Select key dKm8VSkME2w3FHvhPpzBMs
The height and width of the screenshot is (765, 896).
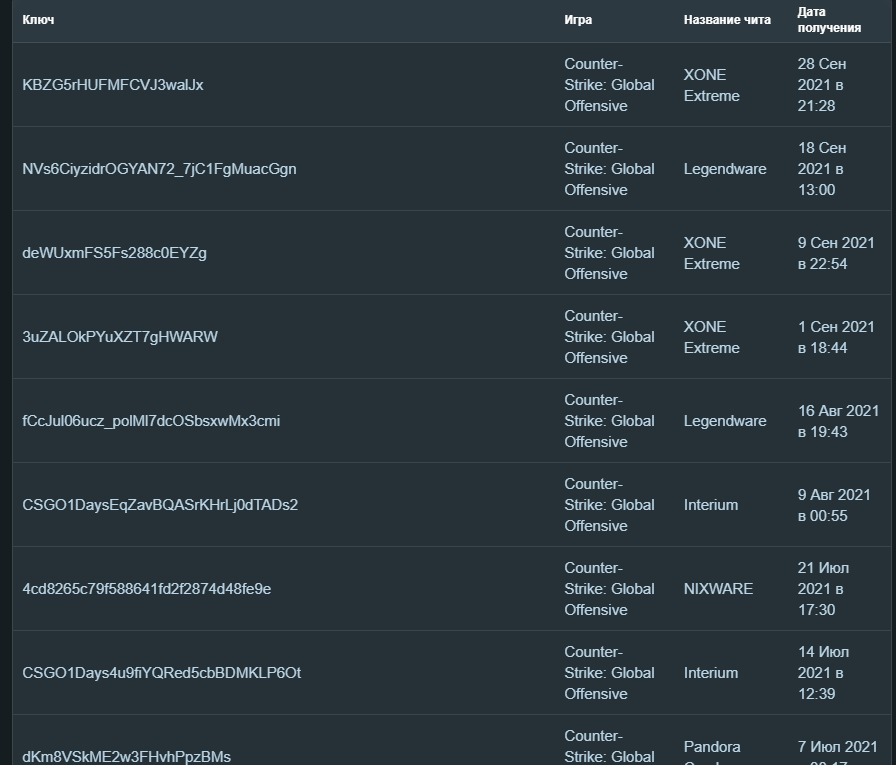click(126, 756)
